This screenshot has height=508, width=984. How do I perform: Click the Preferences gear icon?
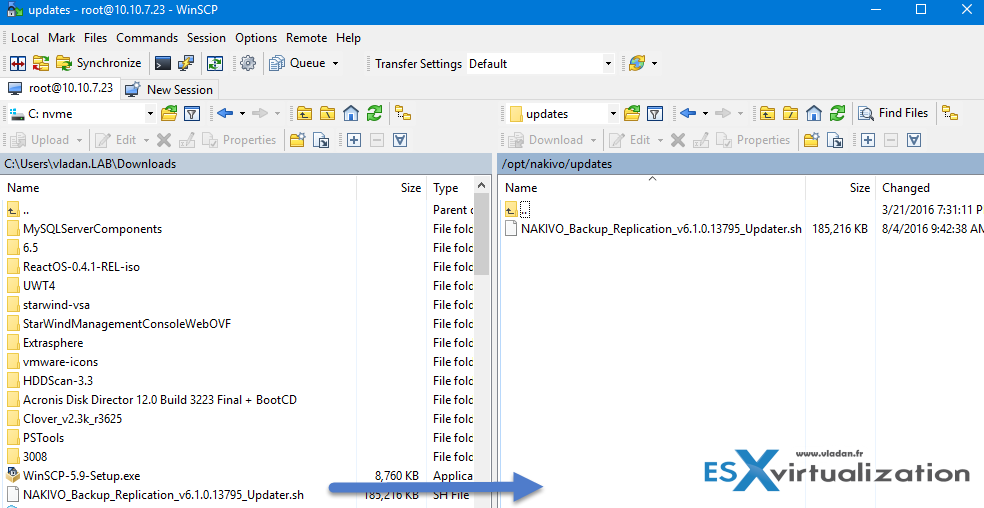click(x=248, y=63)
